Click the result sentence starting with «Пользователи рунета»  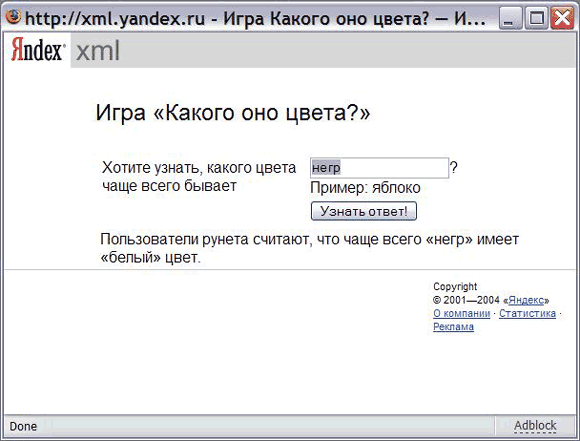(309, 248)
